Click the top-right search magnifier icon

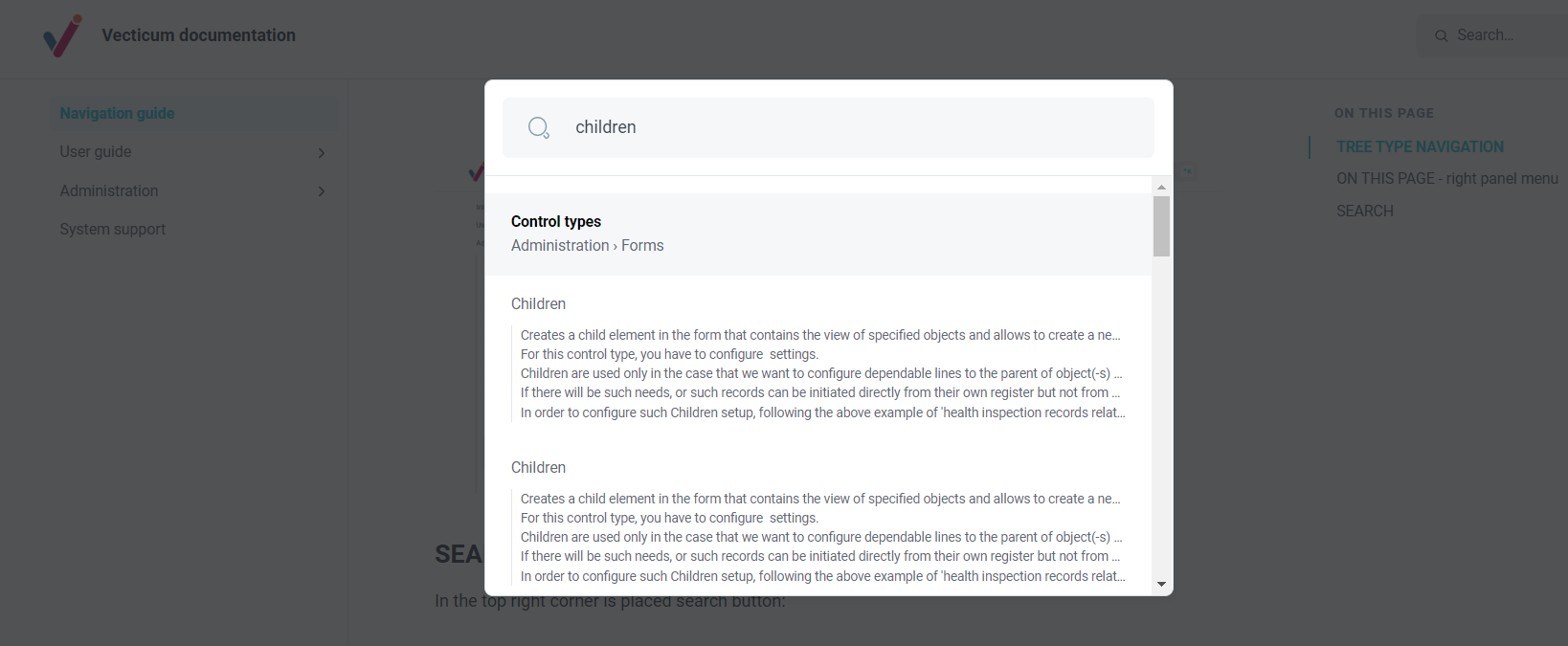(x=1441, y=35)
